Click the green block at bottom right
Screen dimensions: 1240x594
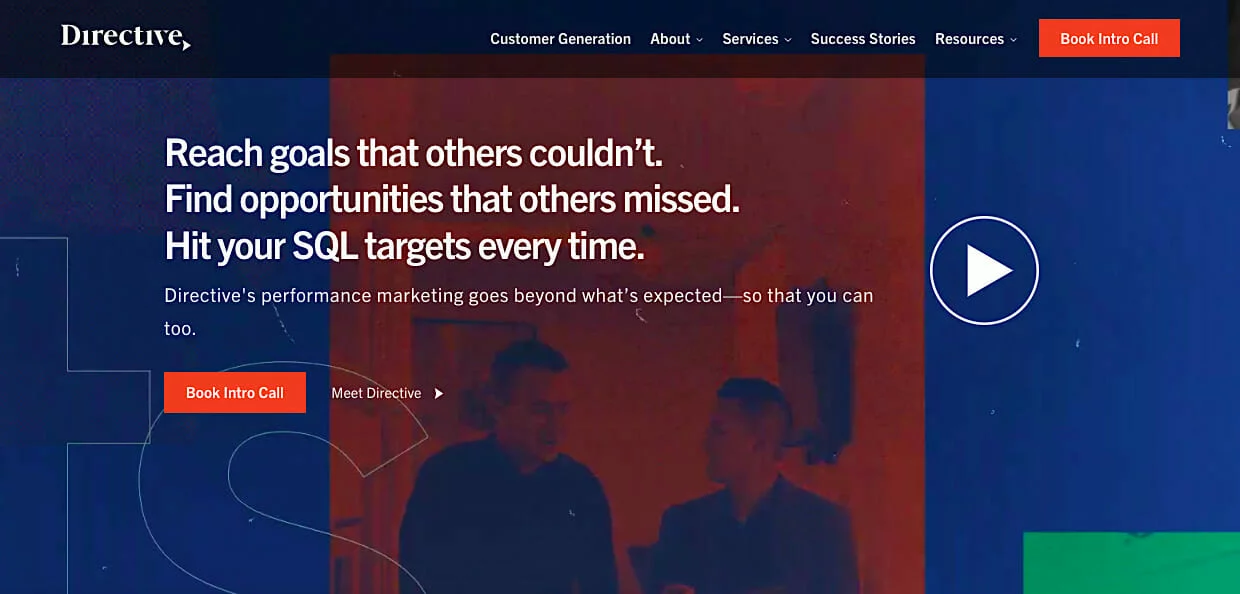point(1131,563)
